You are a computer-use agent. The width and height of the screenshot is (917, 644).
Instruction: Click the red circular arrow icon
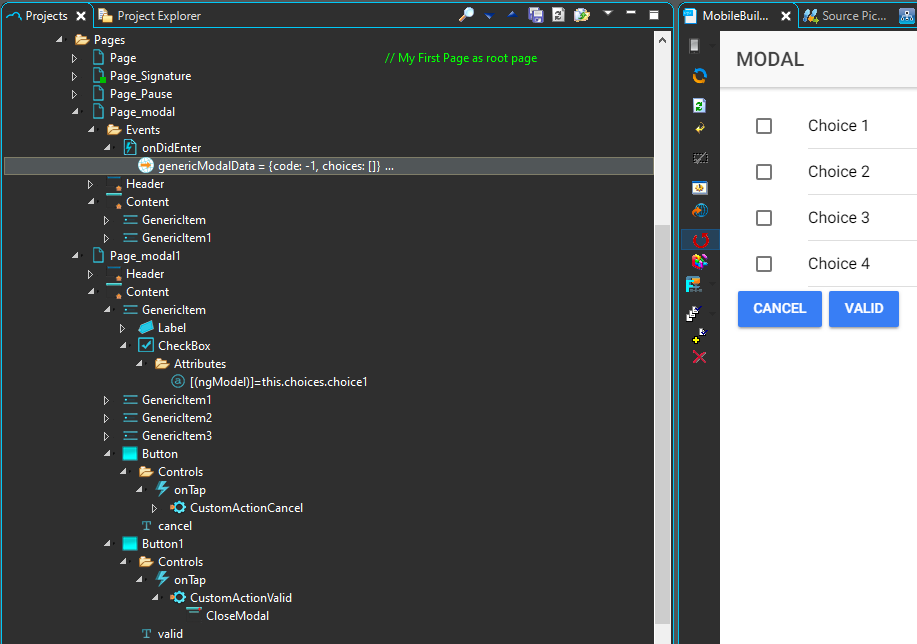(x=700, y=240)
